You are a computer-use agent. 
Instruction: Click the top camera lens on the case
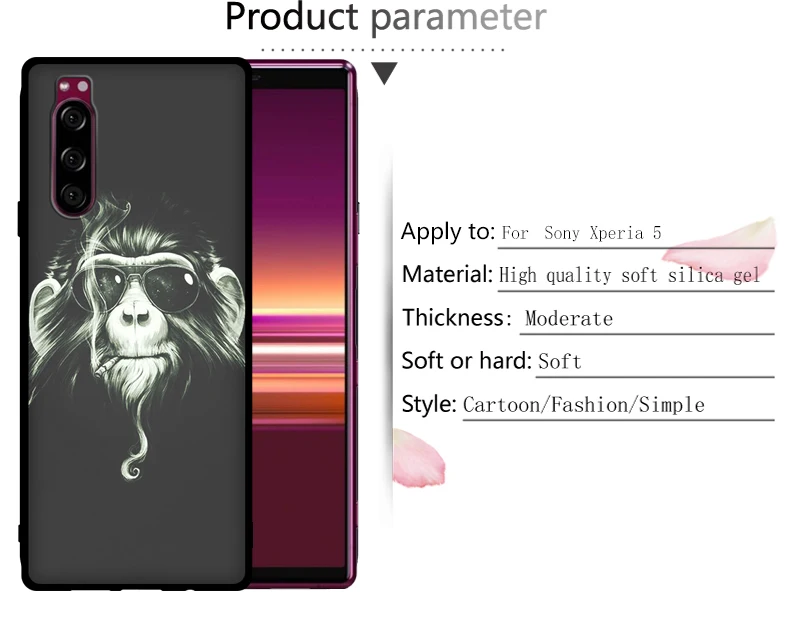point(73,119)
